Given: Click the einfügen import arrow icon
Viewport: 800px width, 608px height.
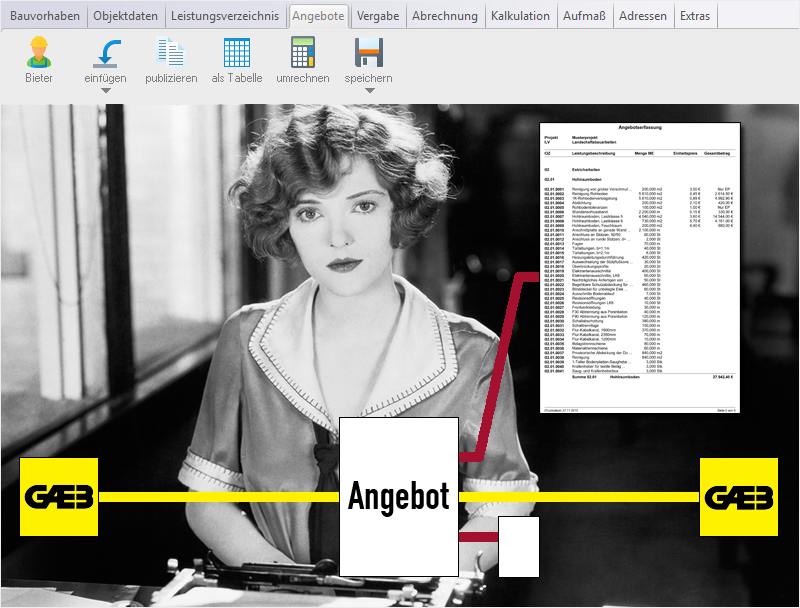Looking at the screenshot, I should point(105,52).
